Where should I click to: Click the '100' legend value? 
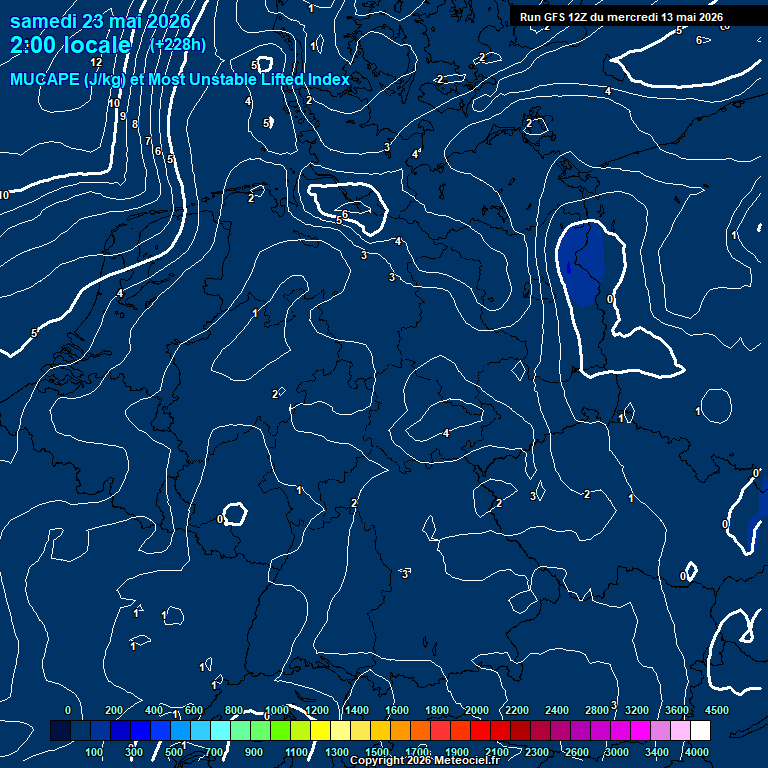94,752
